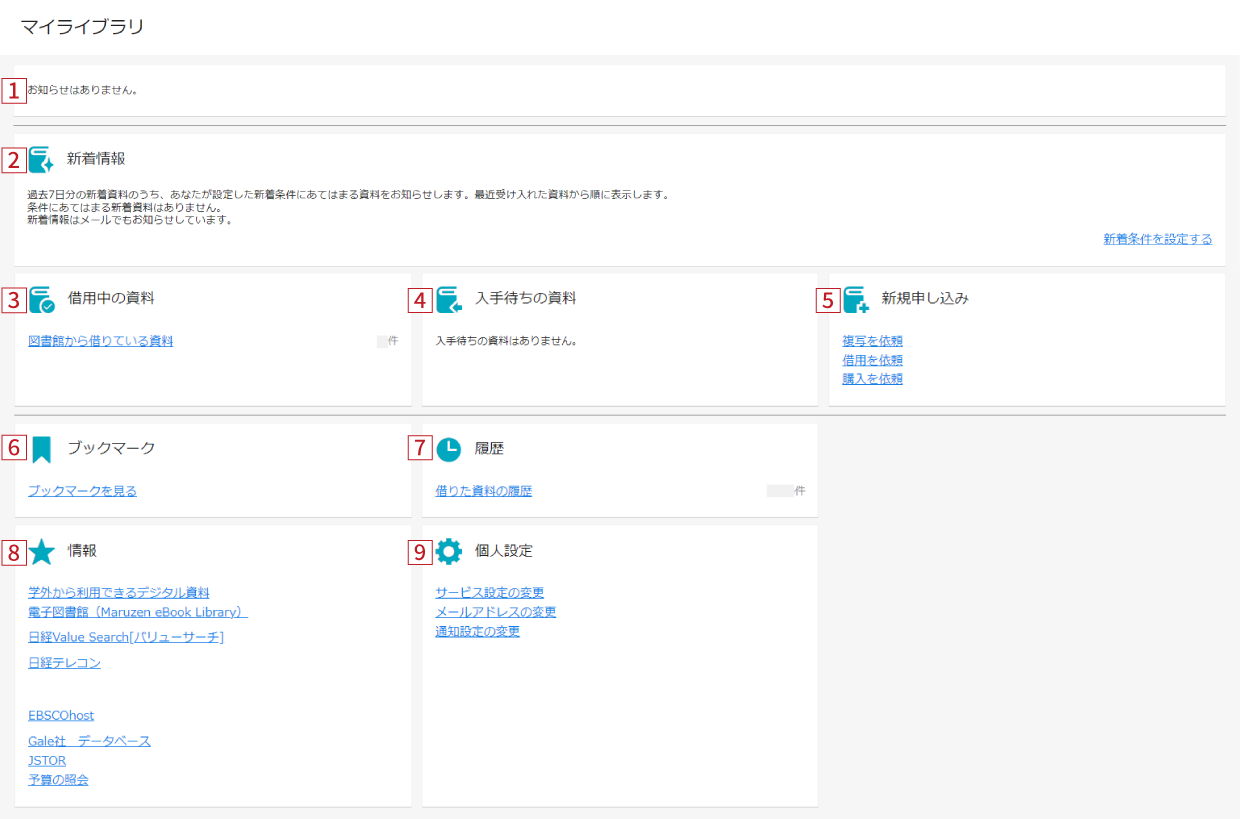Select 購入を依頼 link
This screenshot has width=1240, height=819.
(873, 379)
